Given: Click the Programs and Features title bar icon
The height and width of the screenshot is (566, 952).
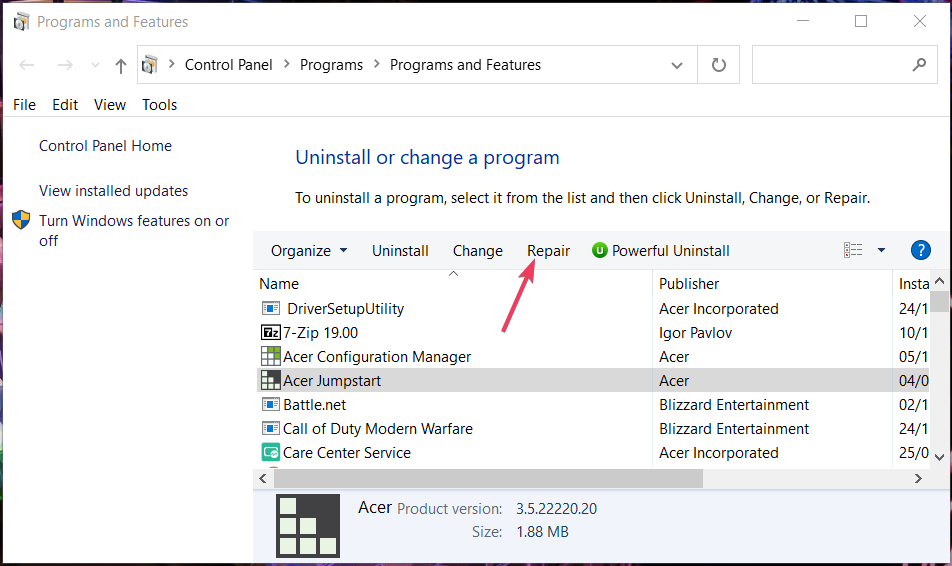Looking at the screenshot, I should (21, 22).
